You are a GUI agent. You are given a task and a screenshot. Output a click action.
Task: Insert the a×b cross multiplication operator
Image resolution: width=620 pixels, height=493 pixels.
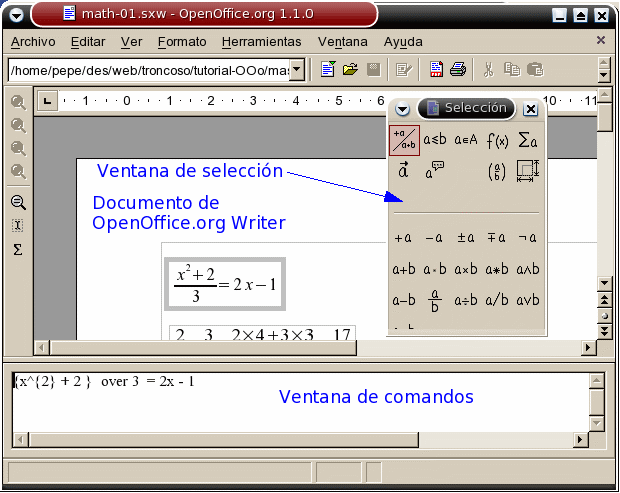point(466,269)
